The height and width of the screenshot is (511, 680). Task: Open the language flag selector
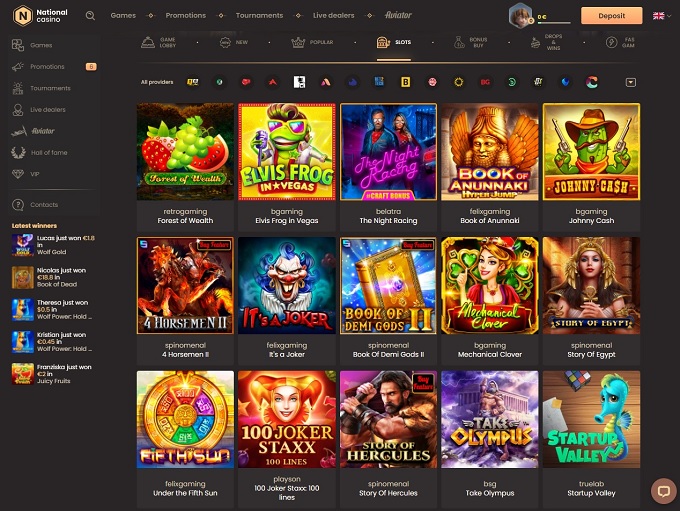(x=659, y=16)
